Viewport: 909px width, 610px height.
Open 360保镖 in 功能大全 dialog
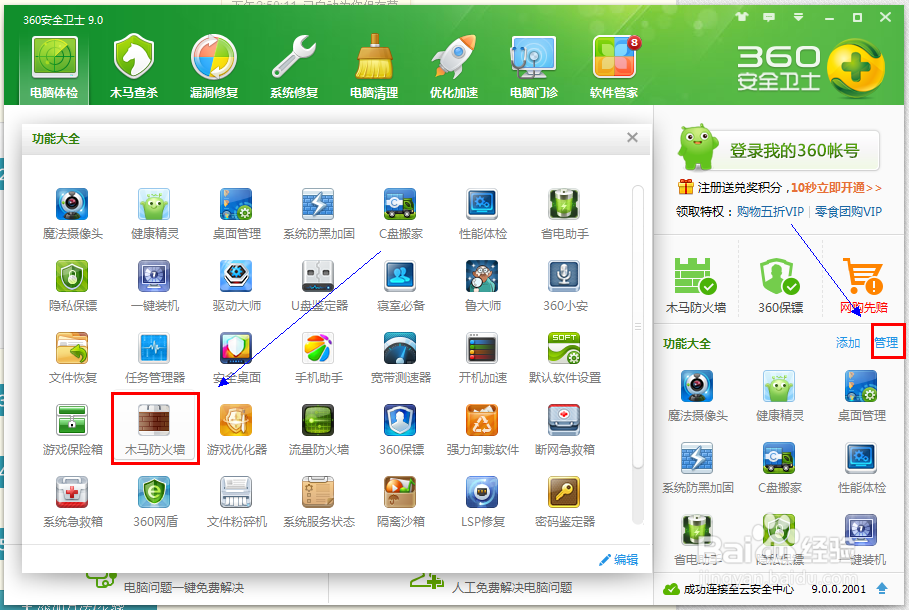point(401,430)
